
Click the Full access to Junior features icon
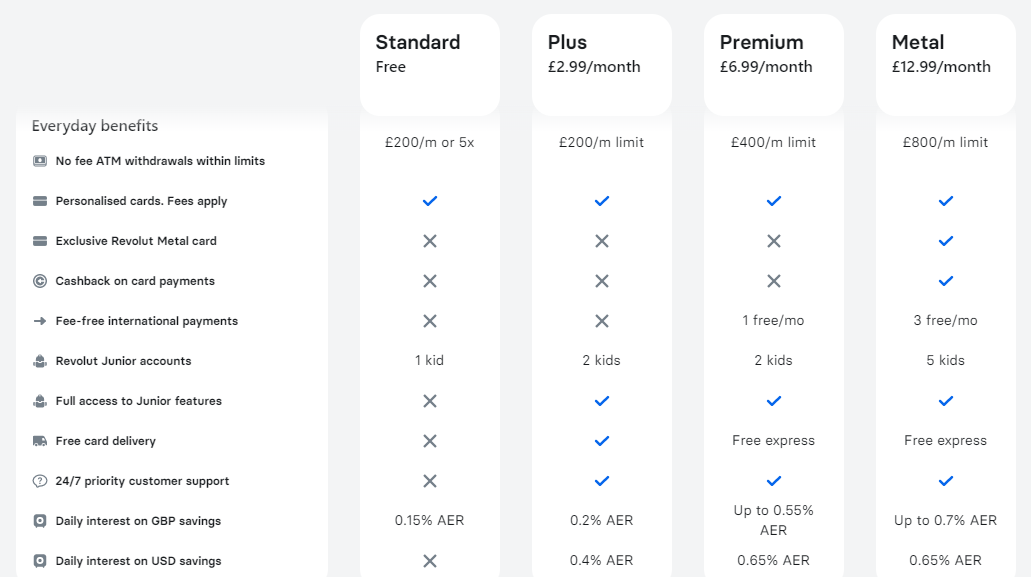(40, 401)
